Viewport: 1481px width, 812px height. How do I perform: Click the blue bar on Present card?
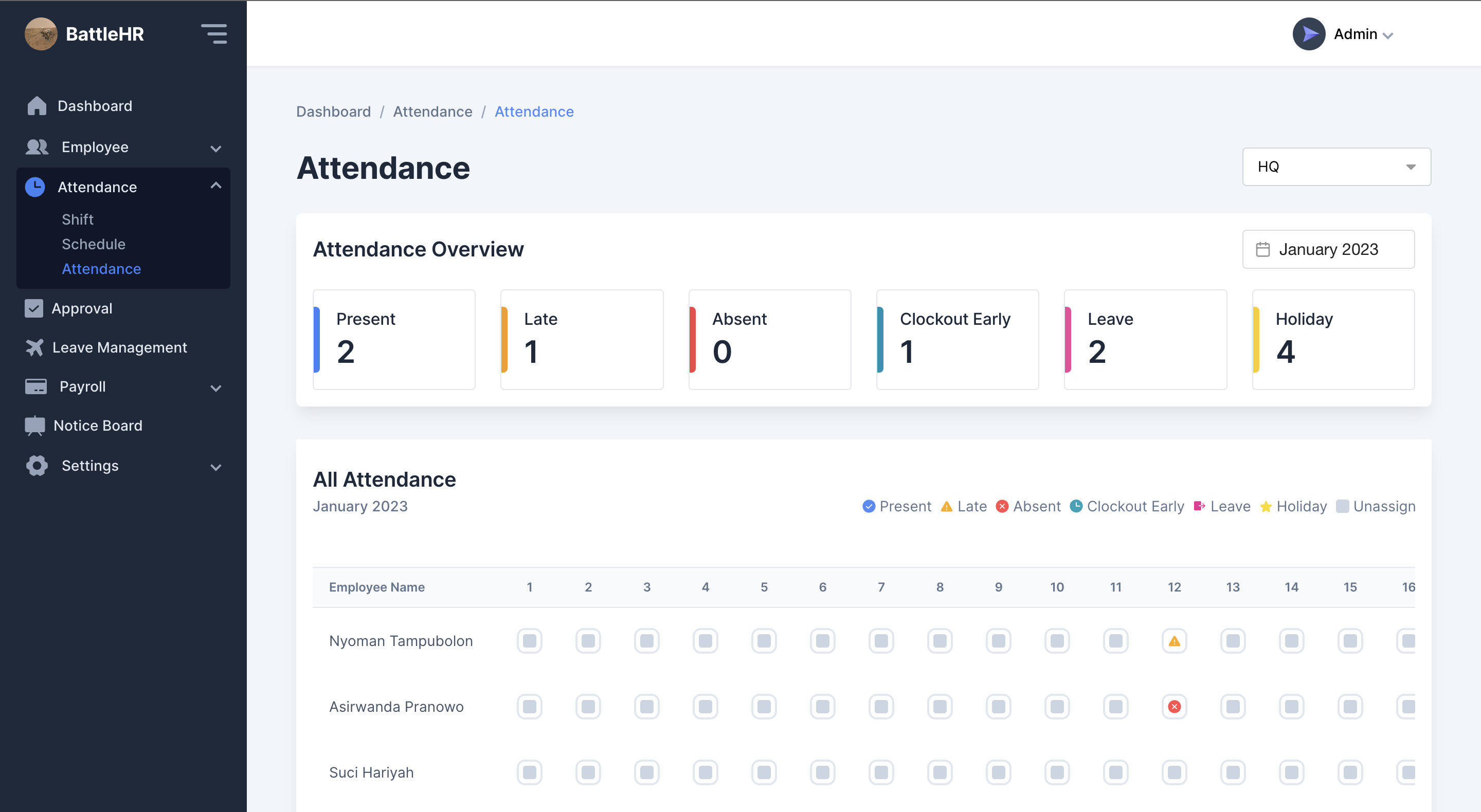click(x=317, y=340)
